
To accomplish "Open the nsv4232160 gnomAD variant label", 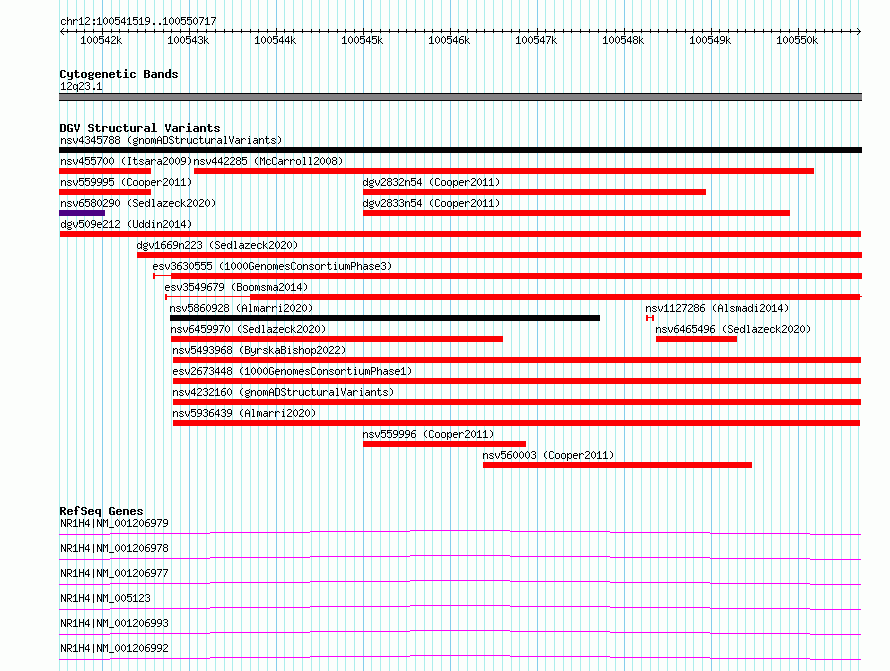I will [283, 392].
